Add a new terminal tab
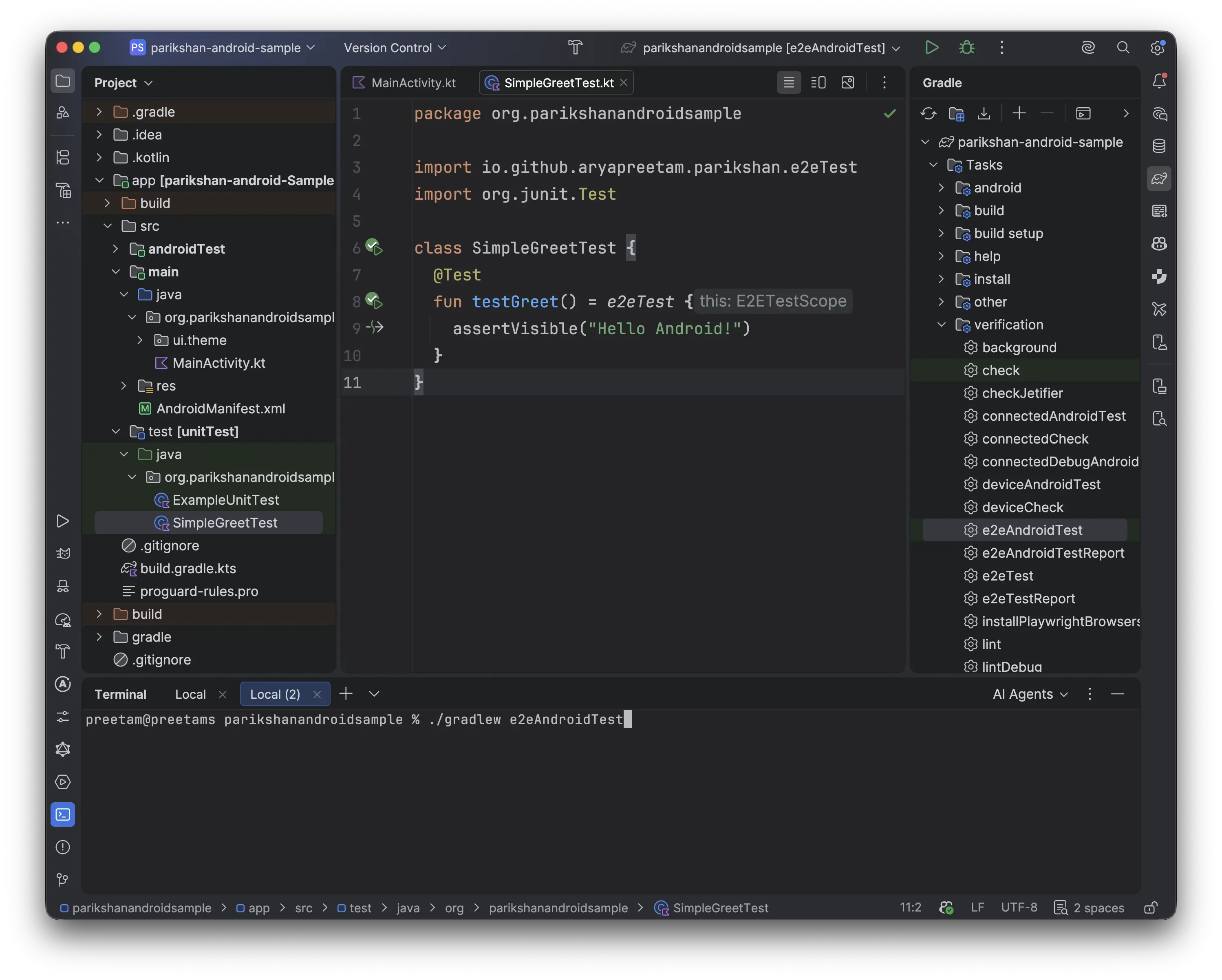Viewport: 1222px width, 980px height. pyautogui.click(x=346, y=694)
